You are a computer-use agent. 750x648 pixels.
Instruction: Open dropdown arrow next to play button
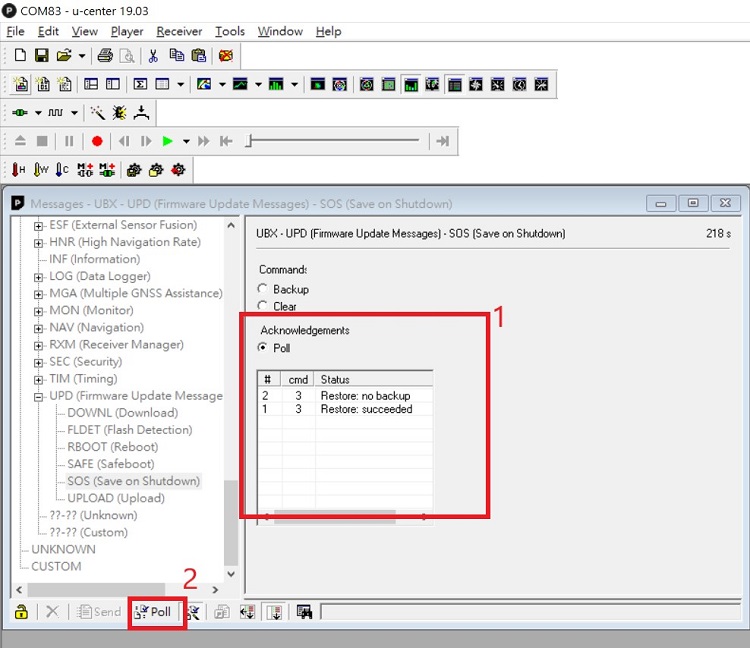(186, 142)
